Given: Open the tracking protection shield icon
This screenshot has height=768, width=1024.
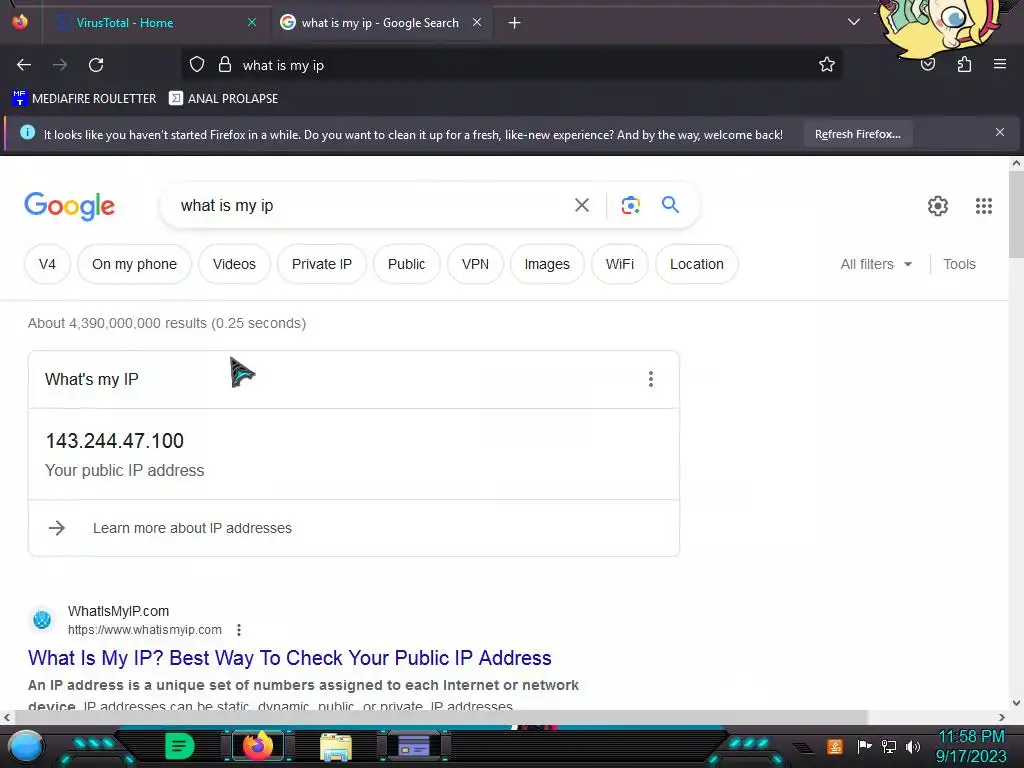Looking at the screenshot, I should [197, 65].
